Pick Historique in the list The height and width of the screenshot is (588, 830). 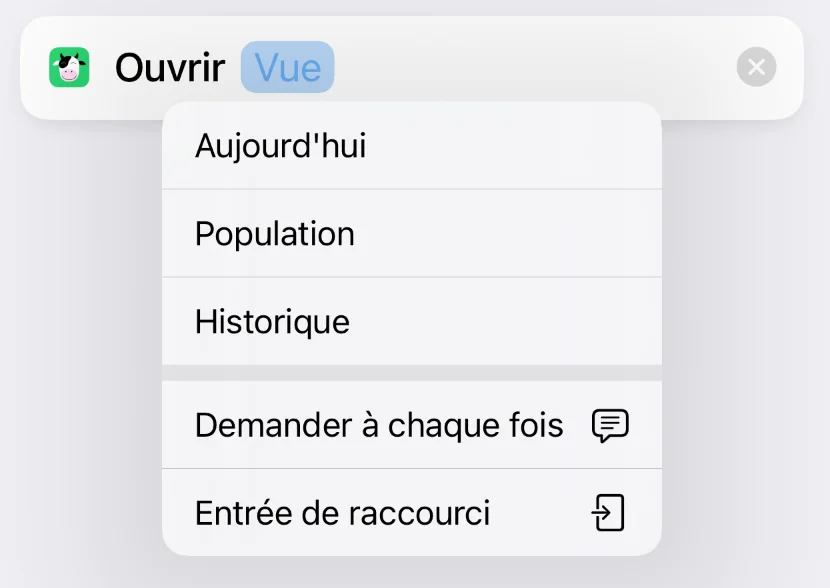(272, 322)
